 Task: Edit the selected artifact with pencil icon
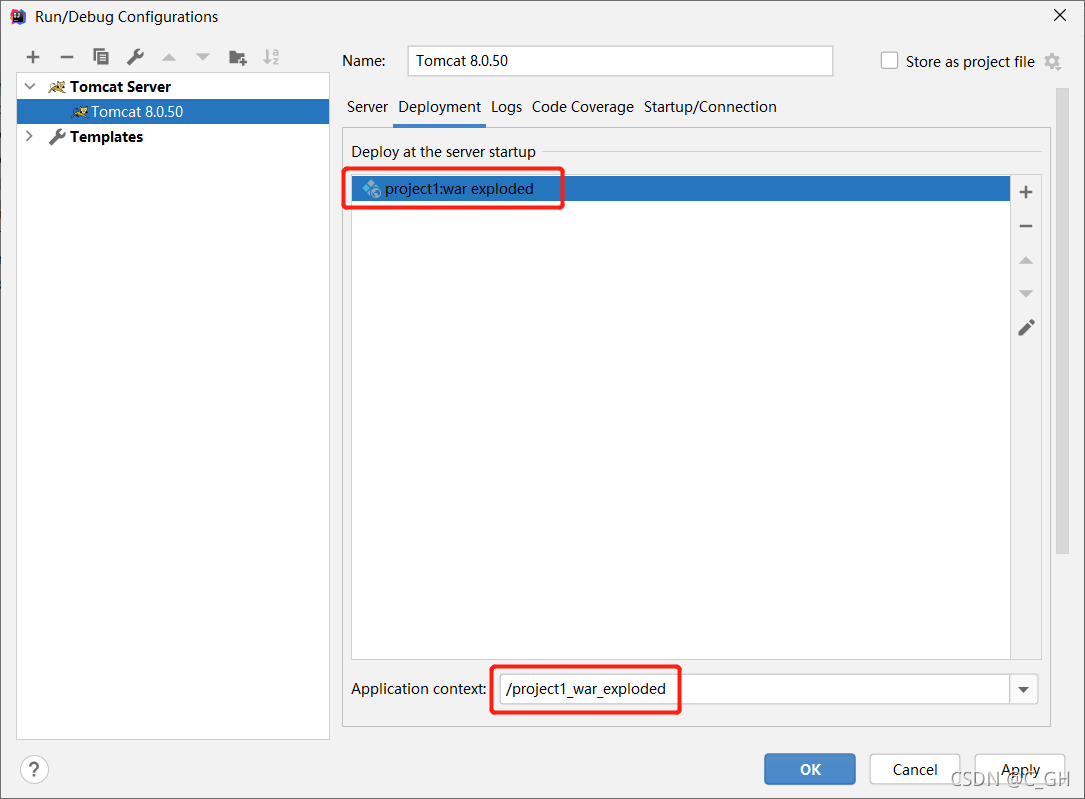tap(1026, 327)
